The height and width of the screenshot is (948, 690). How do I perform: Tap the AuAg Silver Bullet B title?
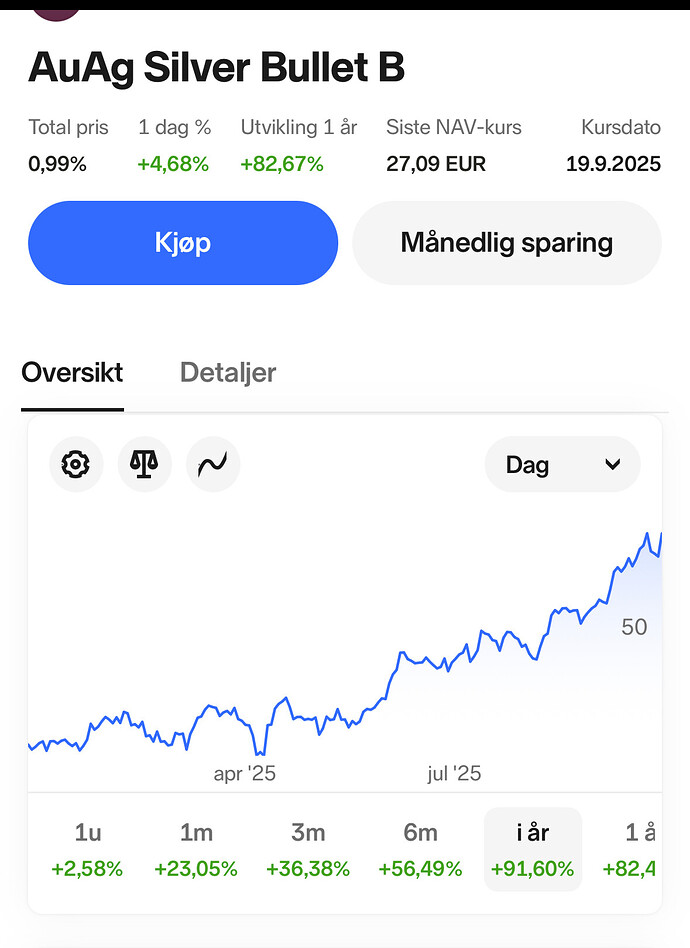point(216,67)
